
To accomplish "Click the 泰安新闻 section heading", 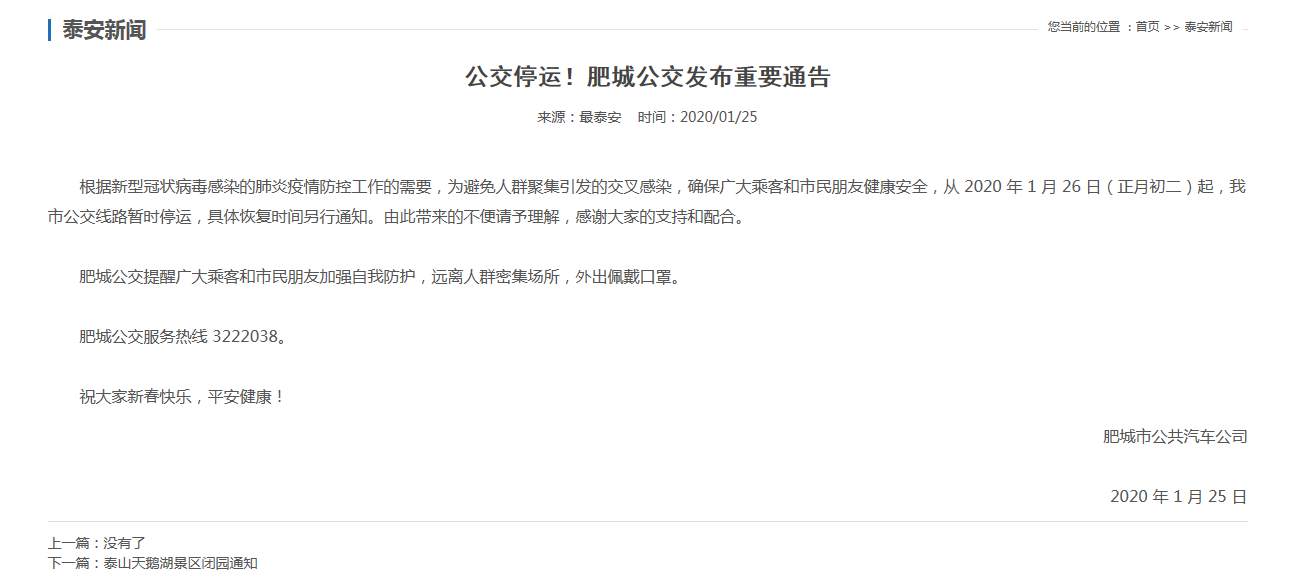I will point(104,30).
